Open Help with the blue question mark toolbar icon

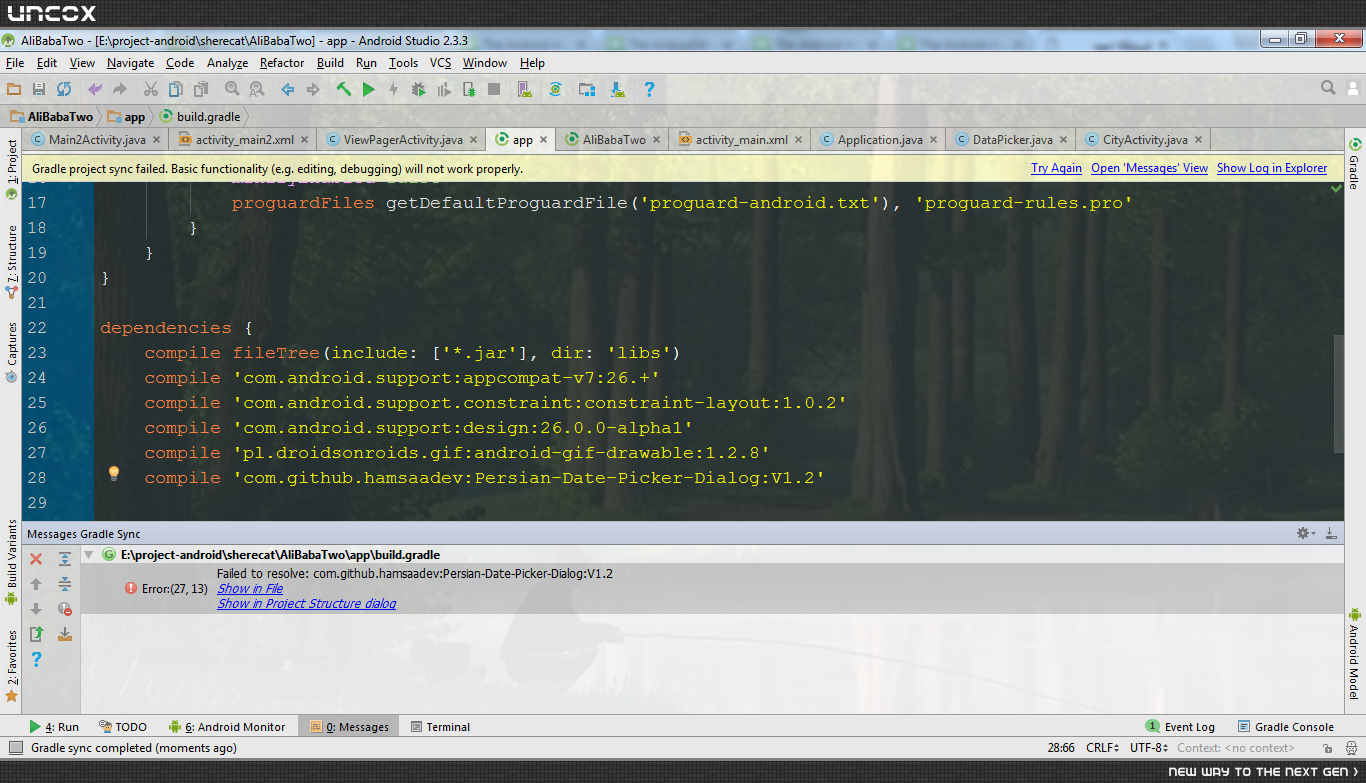coord(649,89)
